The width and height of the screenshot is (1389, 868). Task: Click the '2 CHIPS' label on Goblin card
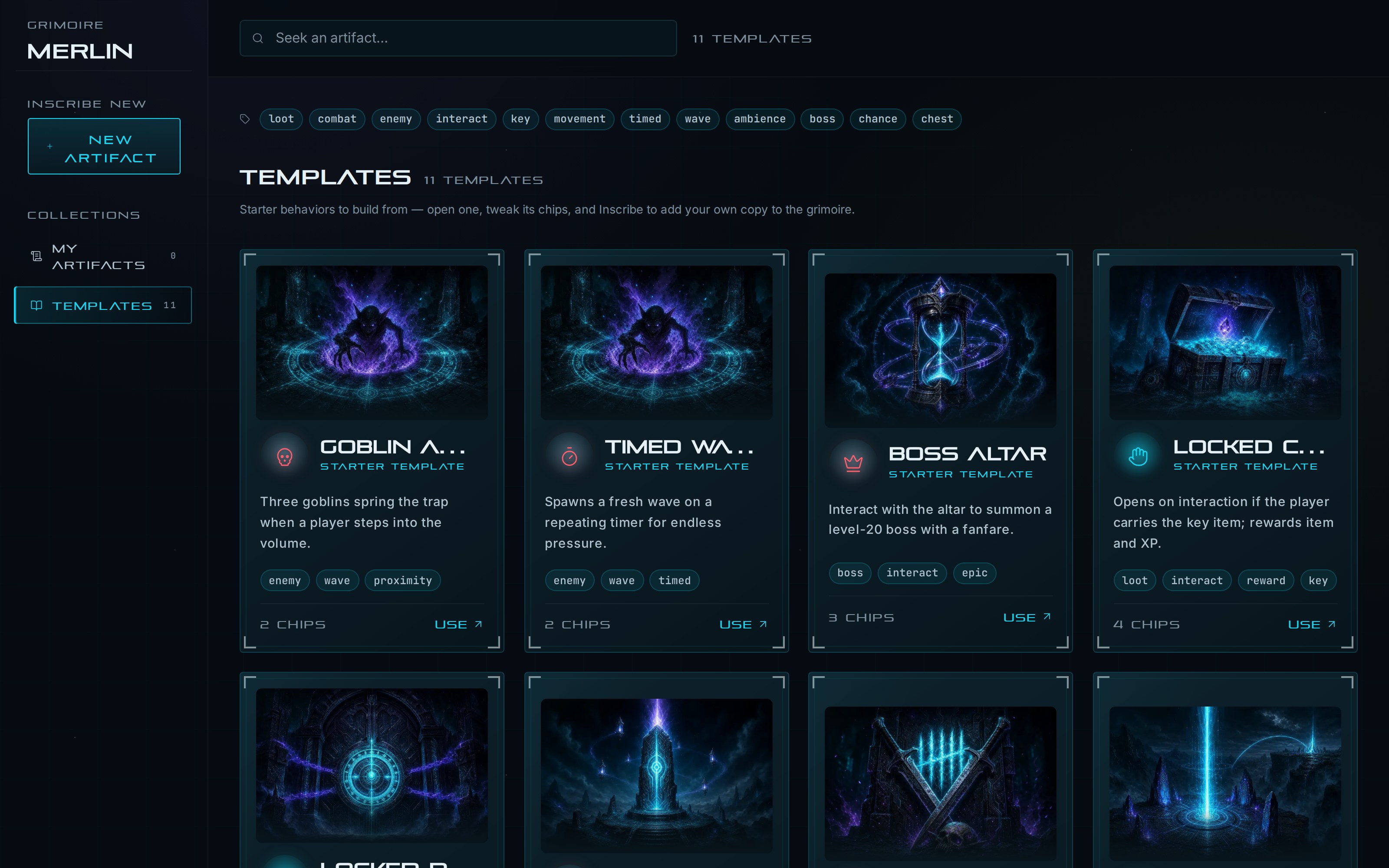tap(293, 625)
